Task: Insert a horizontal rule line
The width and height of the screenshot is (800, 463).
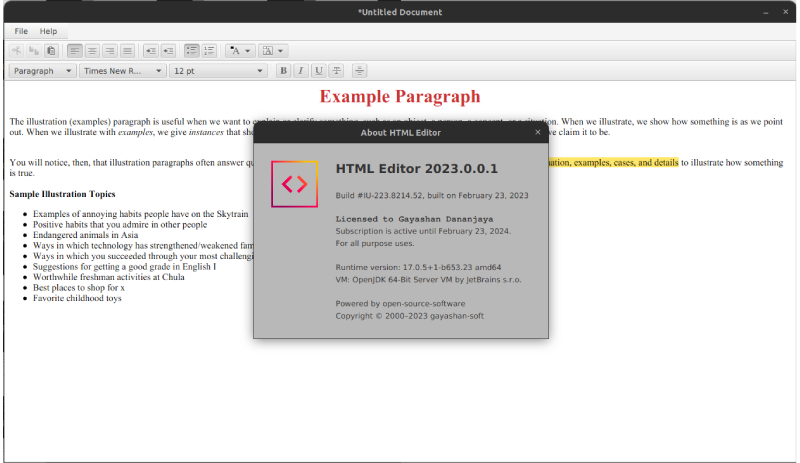Action: (359, 71)
